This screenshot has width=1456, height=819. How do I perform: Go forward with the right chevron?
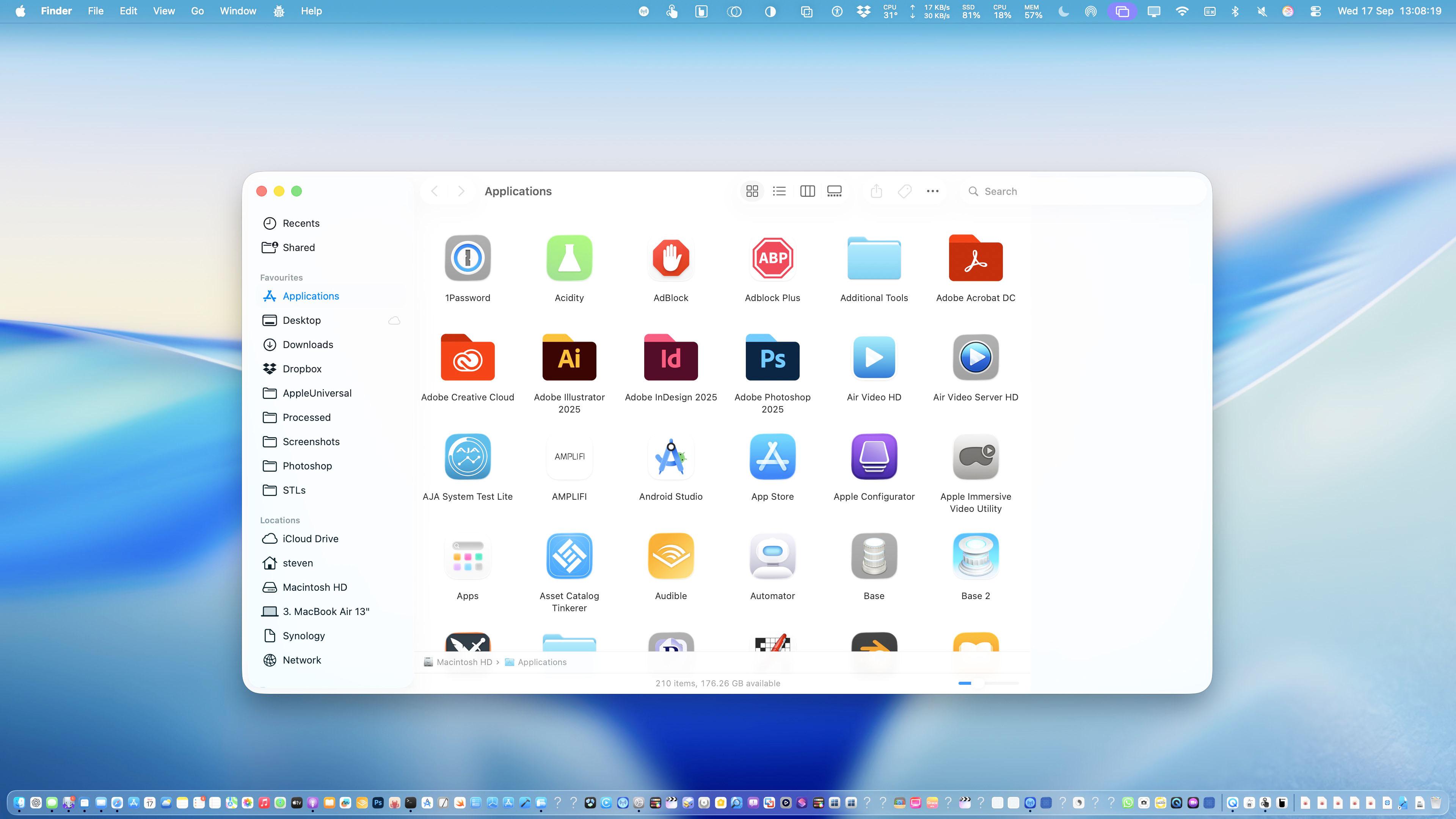[x=461, y=191]
